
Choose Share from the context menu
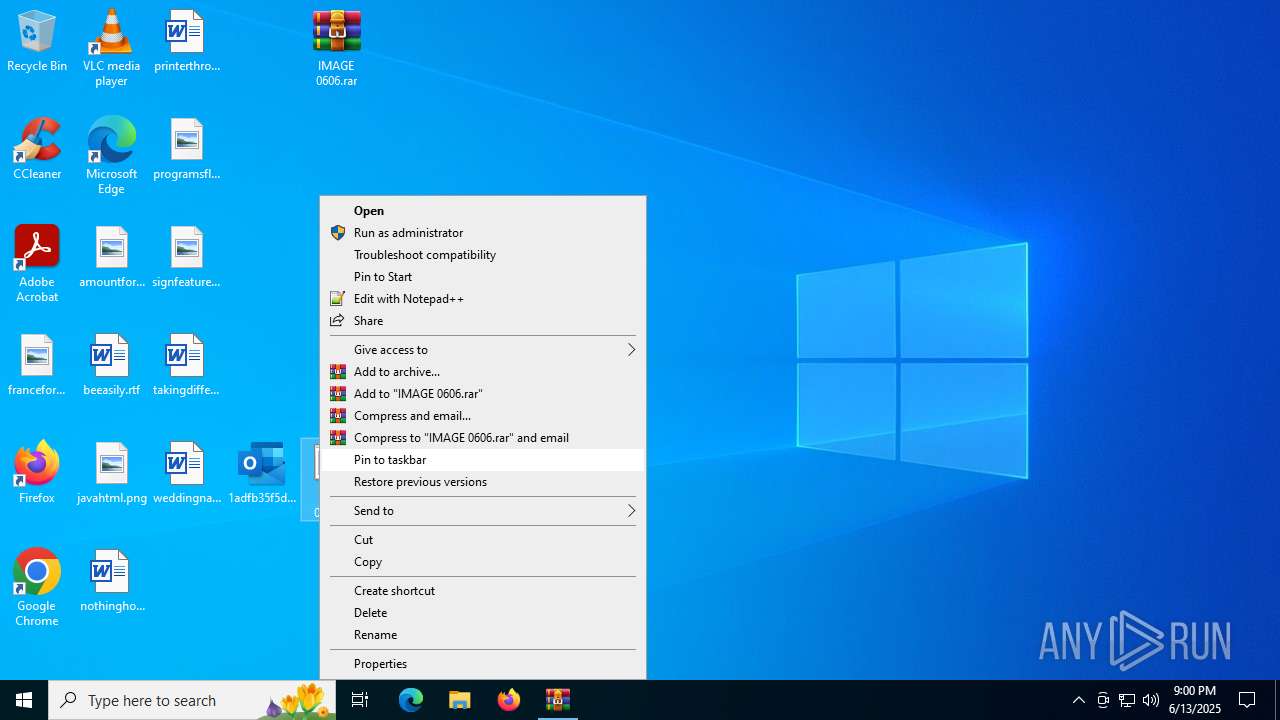pos(483,321)
